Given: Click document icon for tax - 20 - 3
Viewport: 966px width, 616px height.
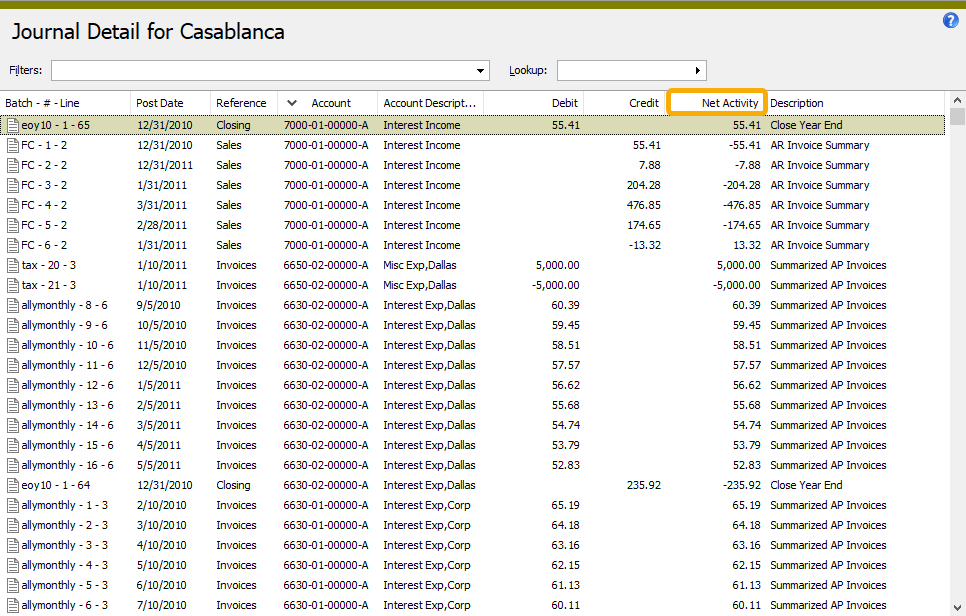Looking at the screenshot, I should pyautogui.click(x=13, y=266).
